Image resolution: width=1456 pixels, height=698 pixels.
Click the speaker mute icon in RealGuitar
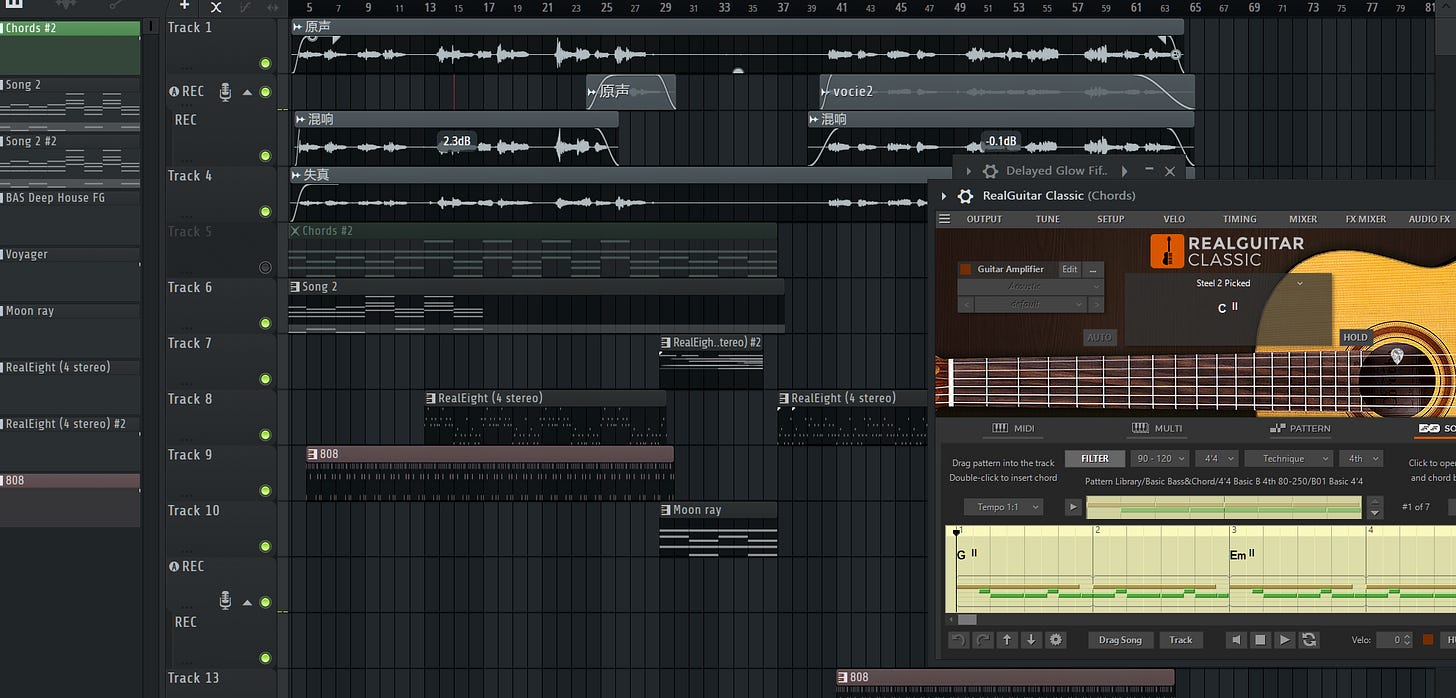pyautogui.click(x=1237, y=640)
